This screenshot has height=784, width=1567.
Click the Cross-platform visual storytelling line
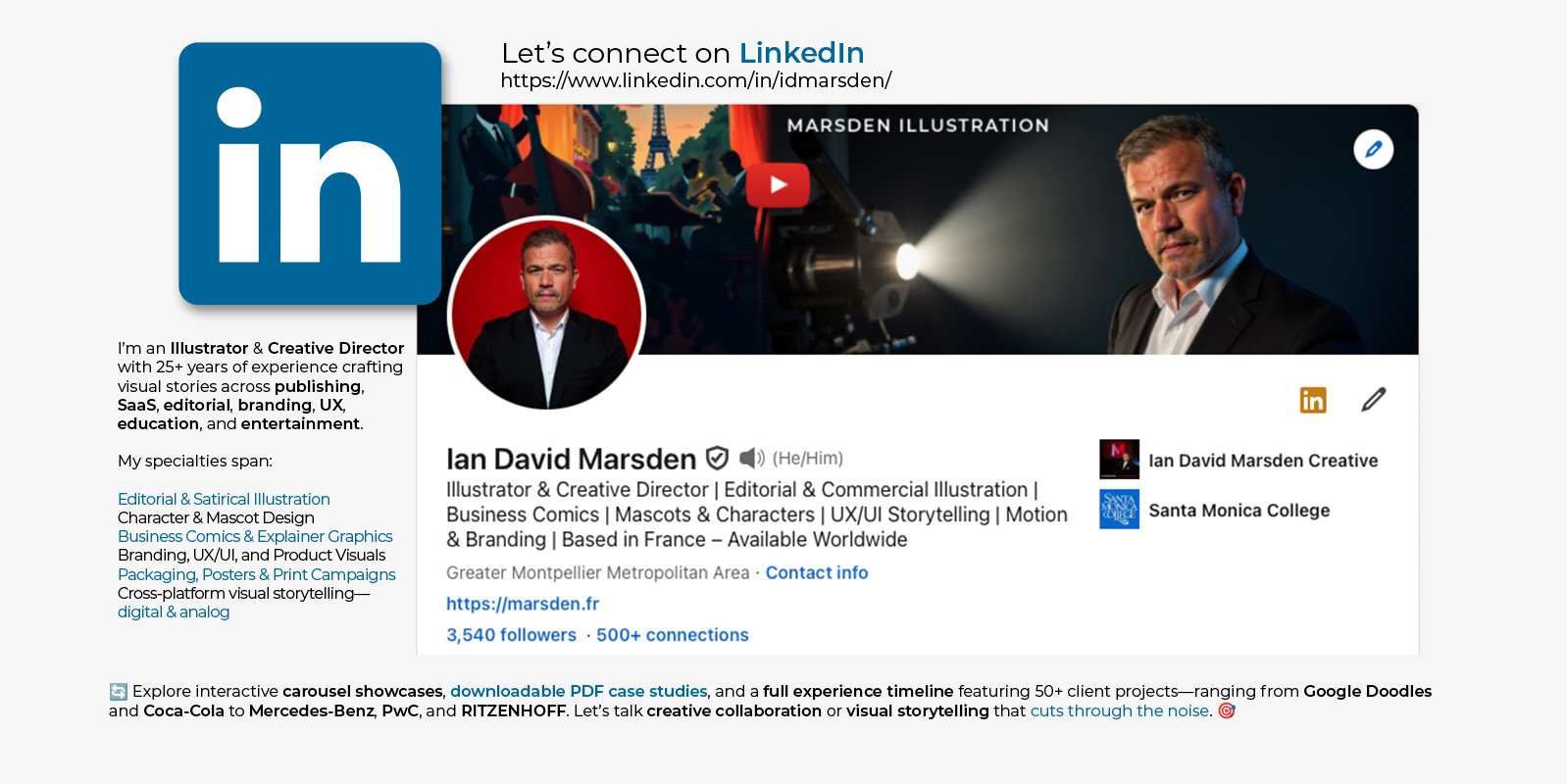tap(244, 593)
